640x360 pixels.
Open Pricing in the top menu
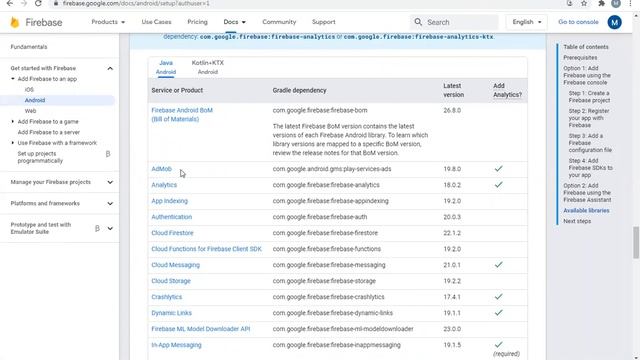coord(197,22)
